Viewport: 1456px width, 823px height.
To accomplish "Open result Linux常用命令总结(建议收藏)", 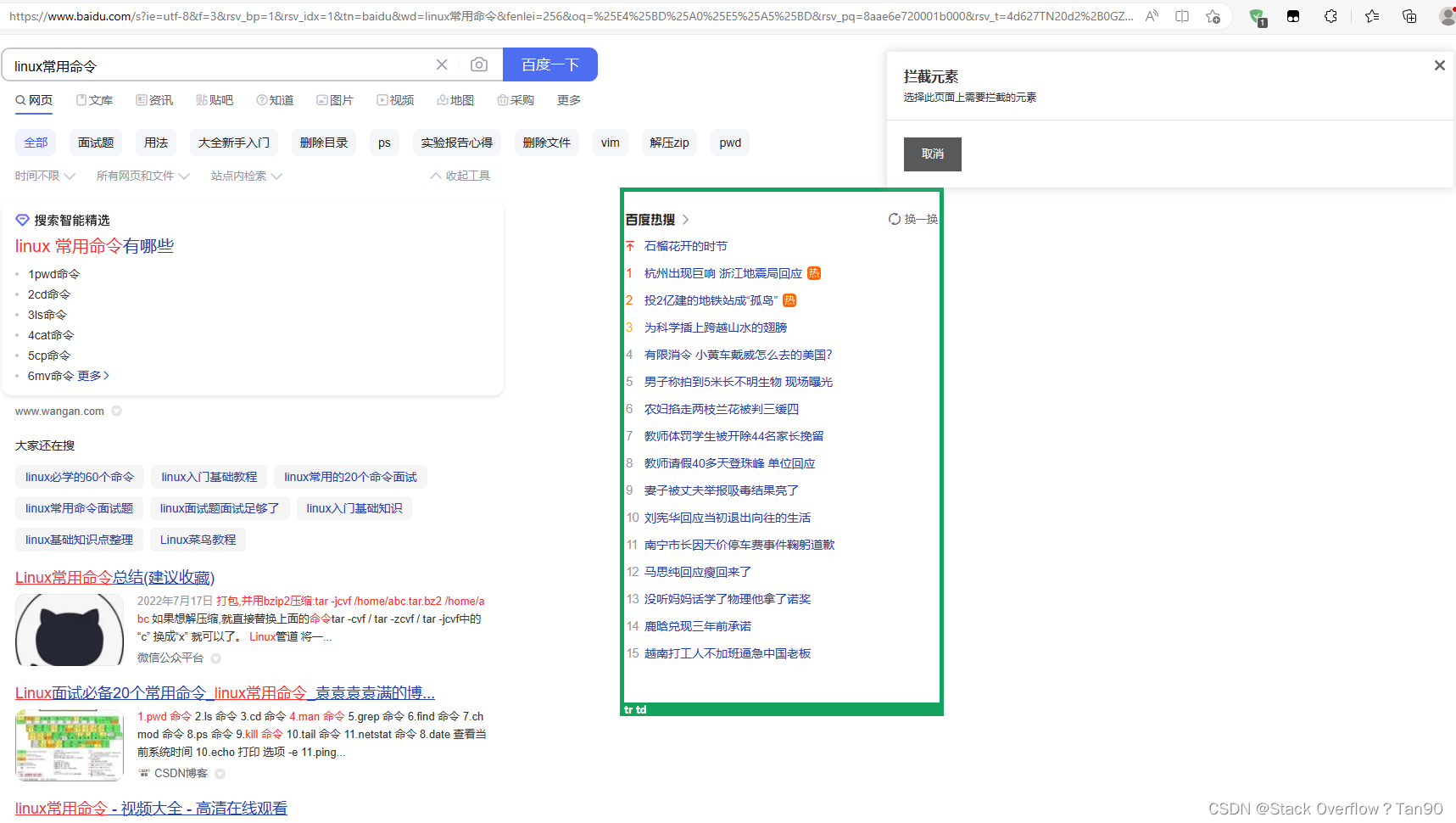I will 114,577.
